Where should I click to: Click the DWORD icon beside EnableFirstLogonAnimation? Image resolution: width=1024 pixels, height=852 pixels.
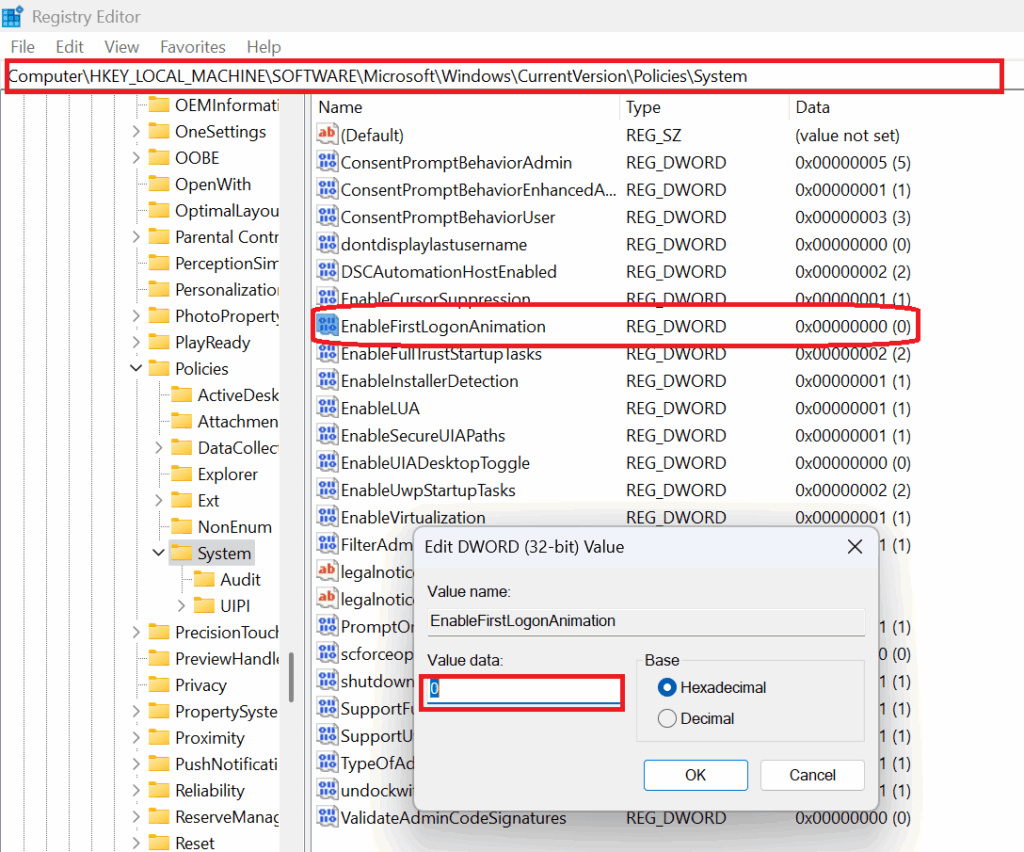(329, 326)
